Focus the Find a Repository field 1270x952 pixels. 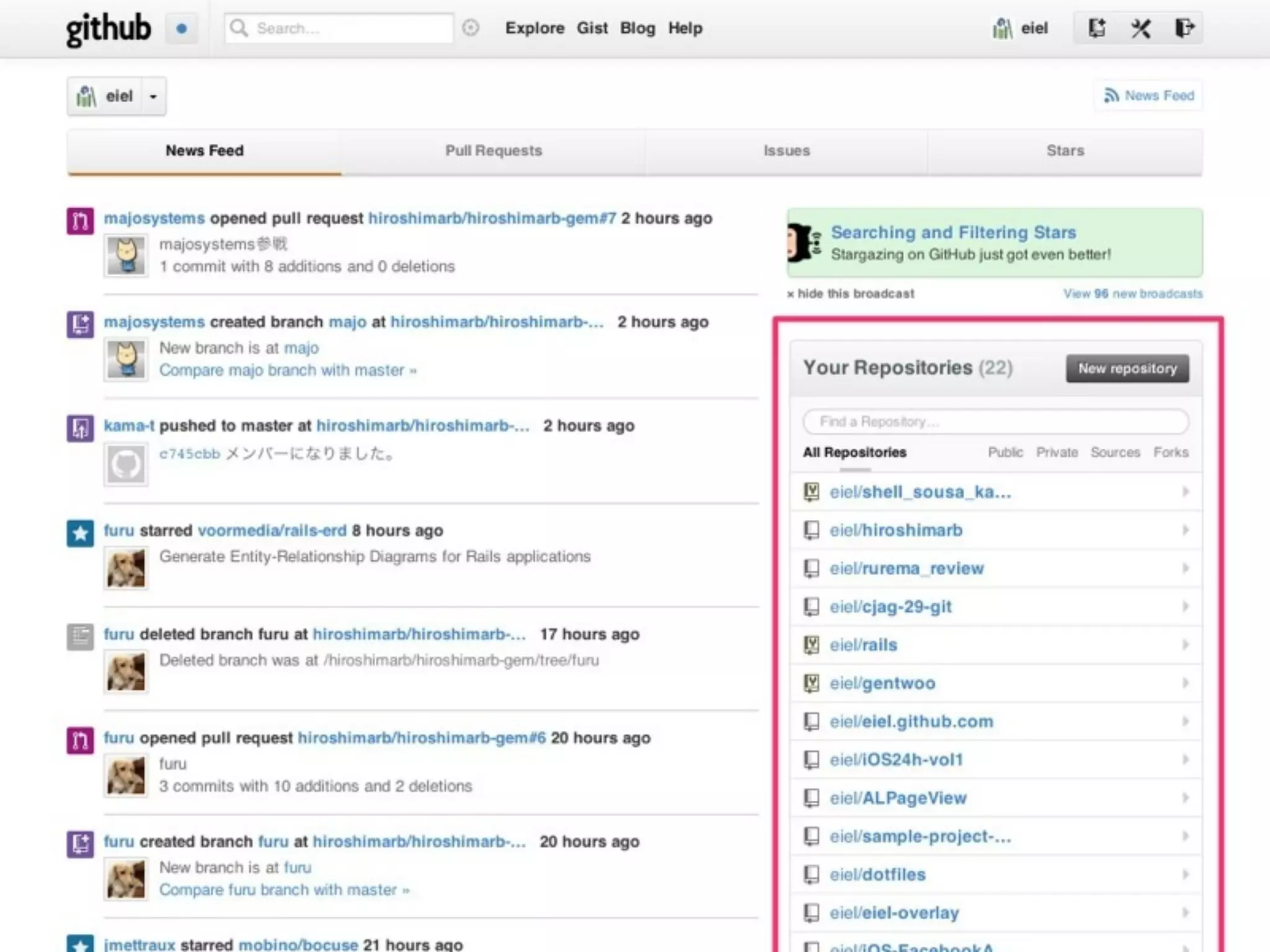(x=995, y=422)
